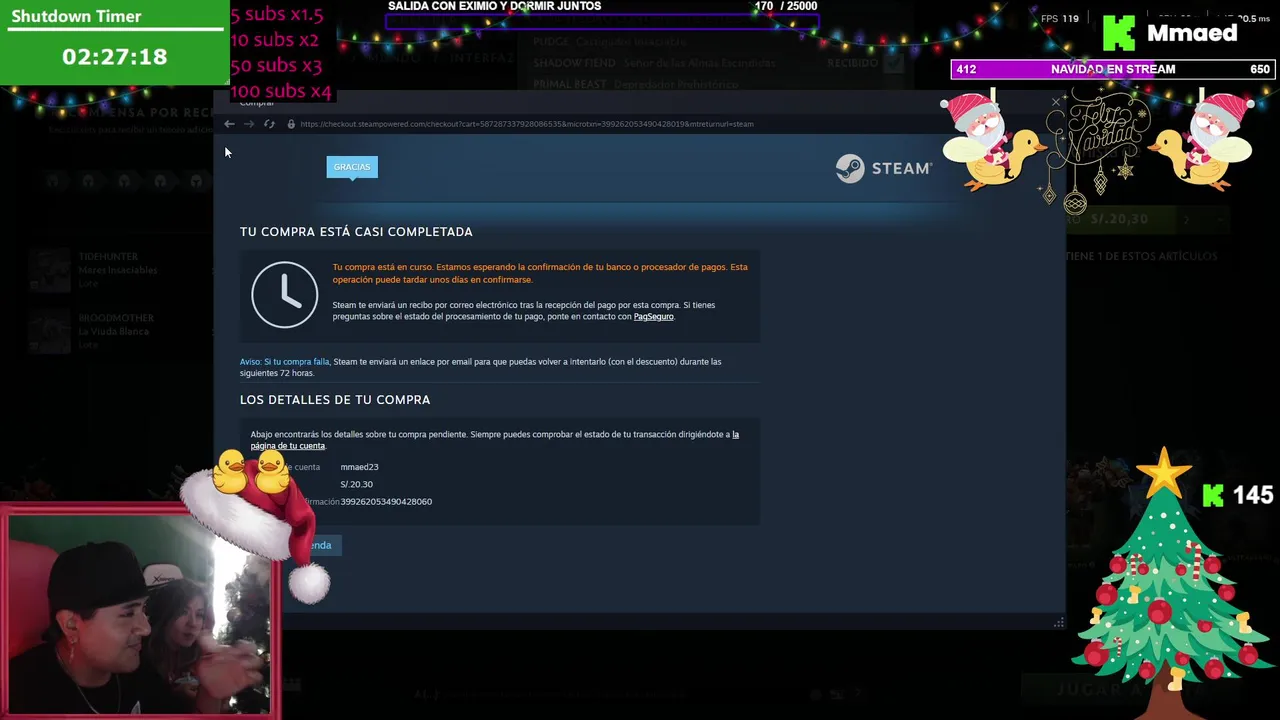Click heading "LOS DETALLES DE TU COMPRA"

(335, 399)
